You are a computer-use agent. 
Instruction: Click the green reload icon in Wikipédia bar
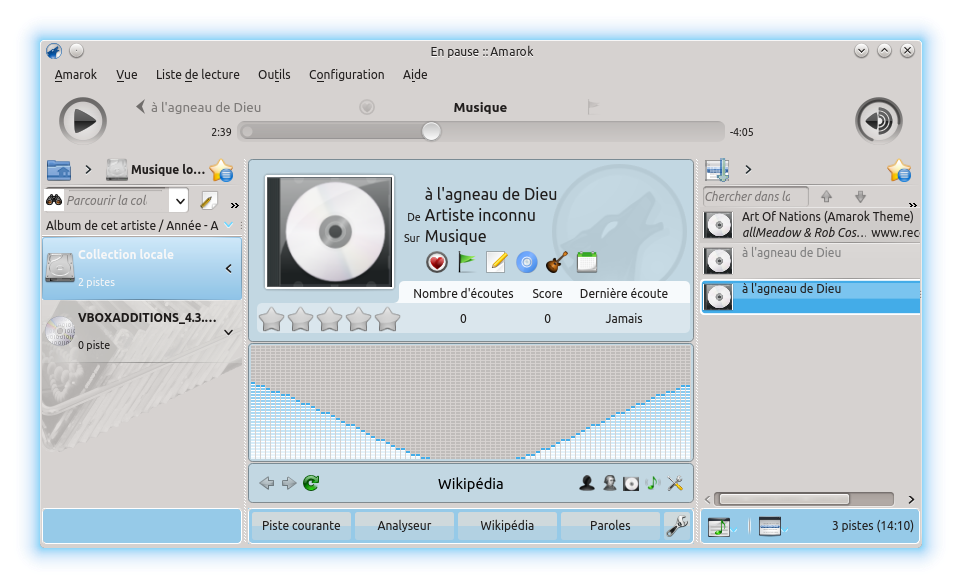click(311, 484)
